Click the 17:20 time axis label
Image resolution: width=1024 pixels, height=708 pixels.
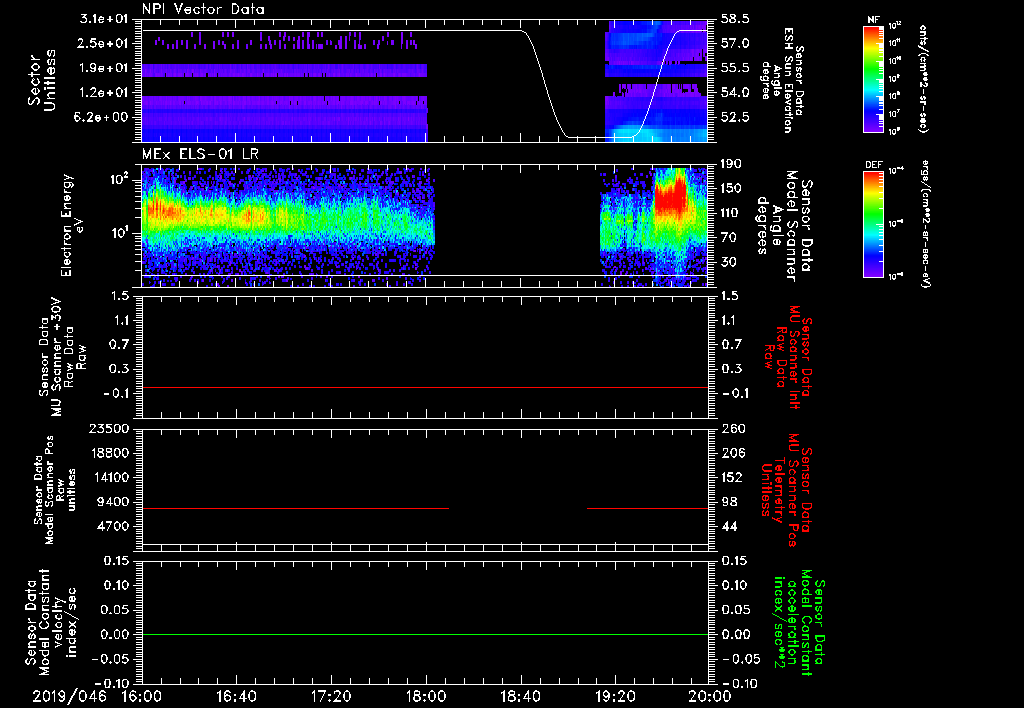(x=331, y=696)
